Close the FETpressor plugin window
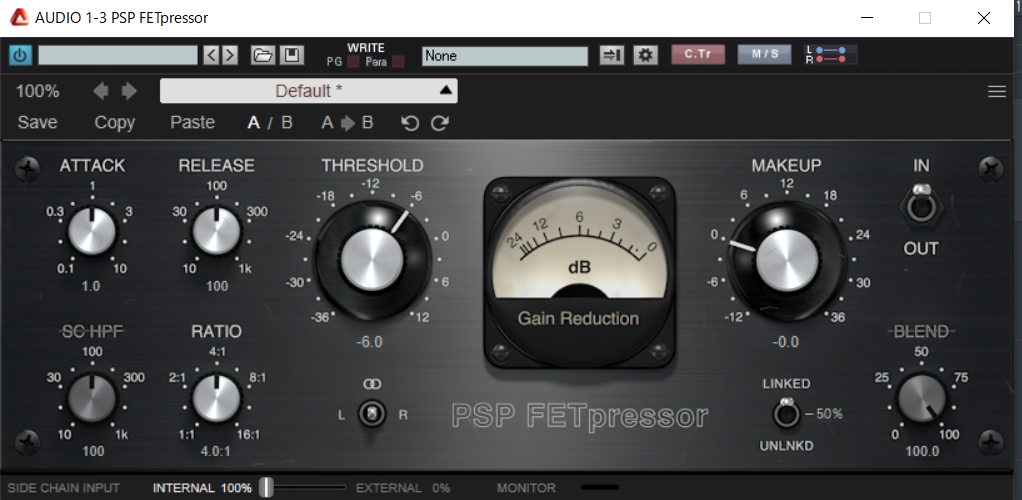Image resolution: width=1022 pixels, height=500 pixels. coord(984,18)
